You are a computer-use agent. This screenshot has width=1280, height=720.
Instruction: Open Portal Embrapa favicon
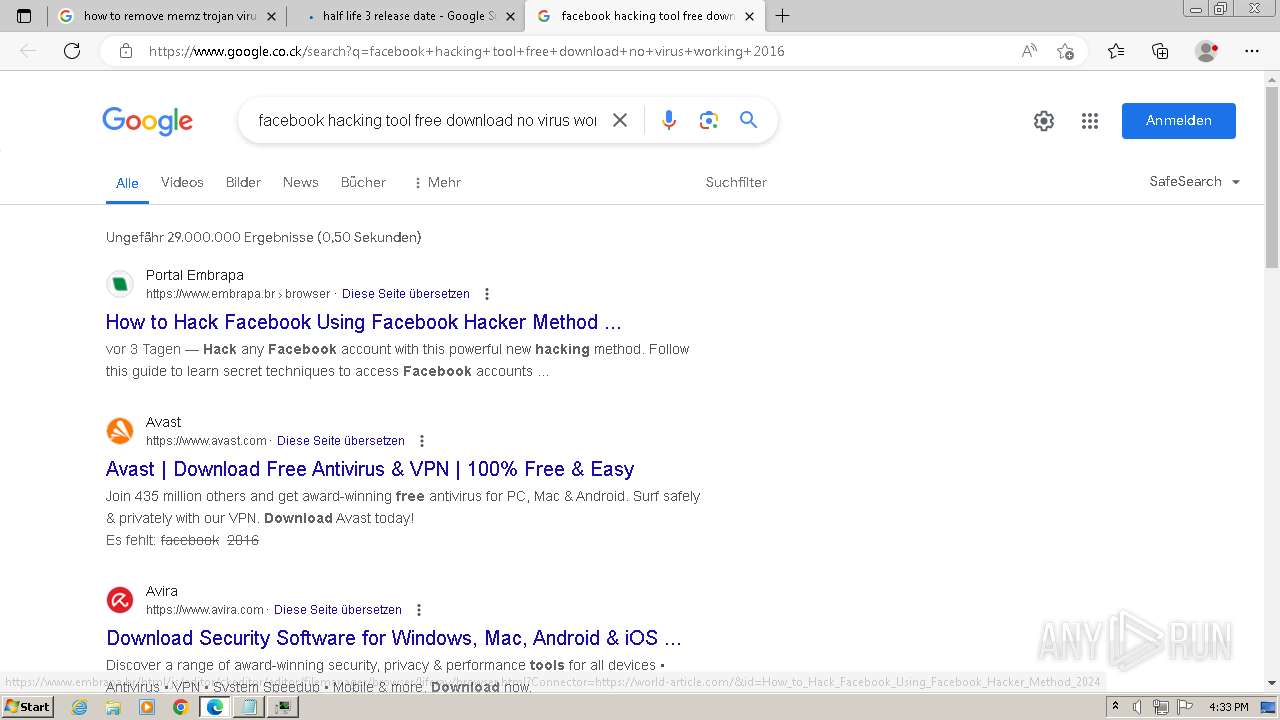pyautogui.click(x=120, y=284)
